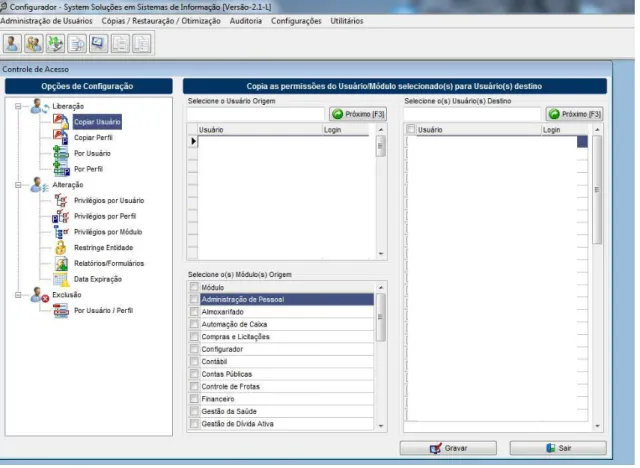Open Administração de Usuários menu
Image resolution: width=640 pixels, height=468 pixels.
pyautogui.click(x=47, y=21)
